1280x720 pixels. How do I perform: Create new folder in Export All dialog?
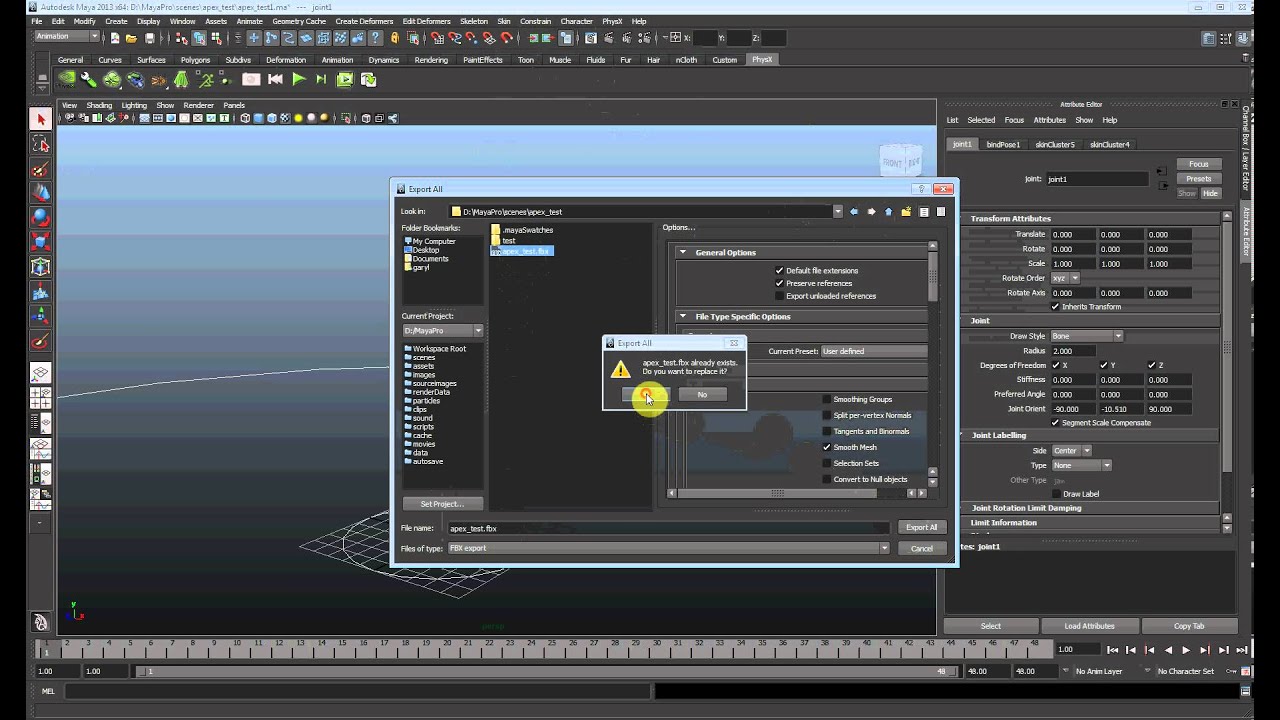tap(906, 212)
